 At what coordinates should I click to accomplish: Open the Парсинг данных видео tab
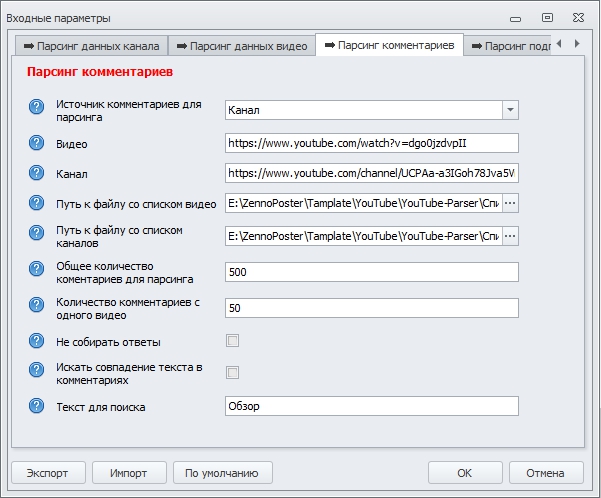240,46
